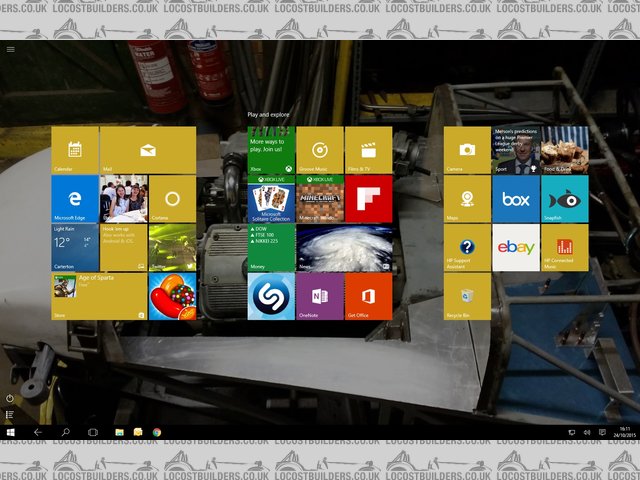Image resolution: width=640 pixels, height=480 pixels.
Task: Click the taskbar clock and date
Action: pyautogui.click(x=624, y=432)
